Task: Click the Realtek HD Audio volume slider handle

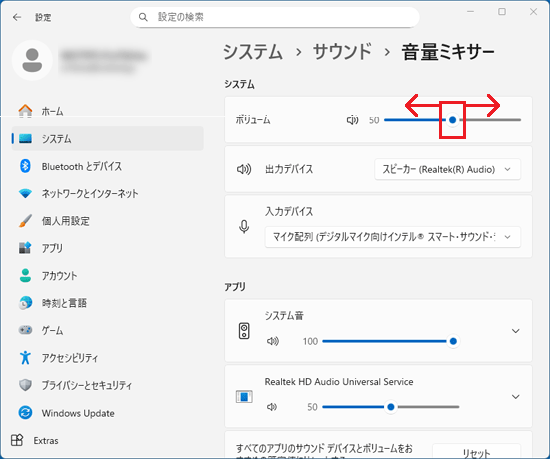Action: click(x=391, y=407)
